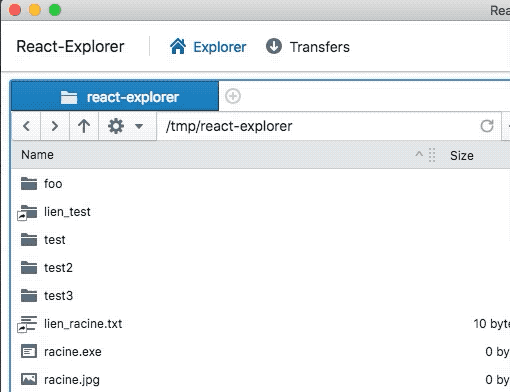Click the test2 folder icon
The height and width of the screenshot is (392, 510).
click(x=29, y=267)
